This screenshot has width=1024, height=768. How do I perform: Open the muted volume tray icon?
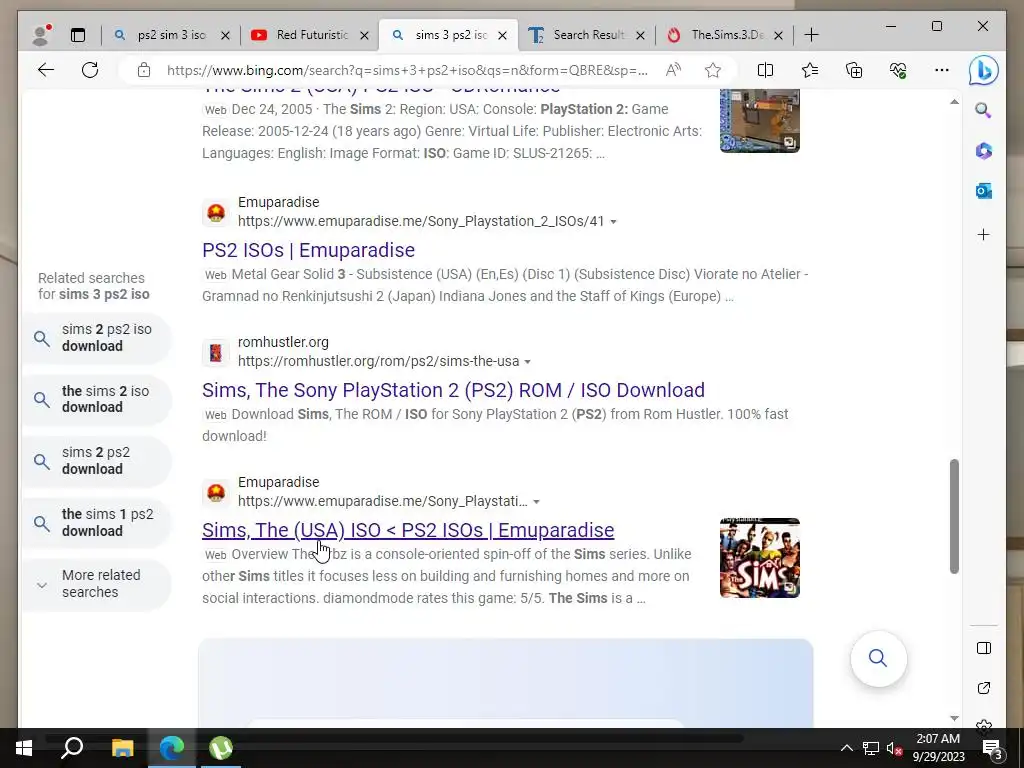click(893, 748)
